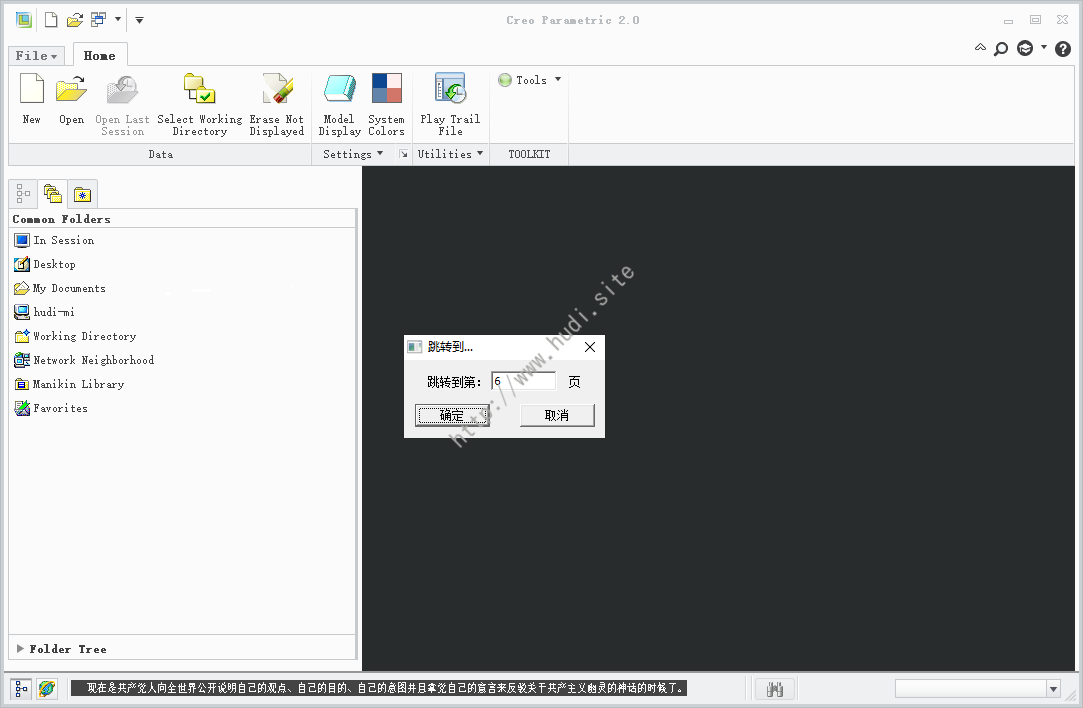
Task: Open Favorites common folder
Action: [51, 408]
